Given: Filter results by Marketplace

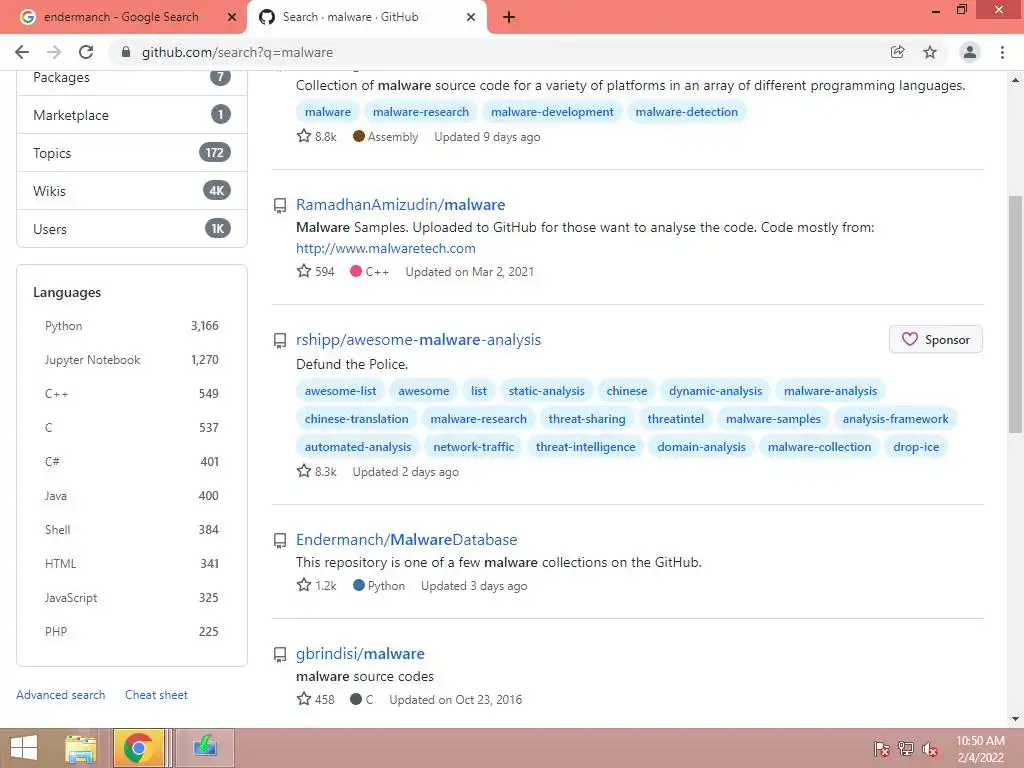Looking at the screenshot, I should (132, 115).
